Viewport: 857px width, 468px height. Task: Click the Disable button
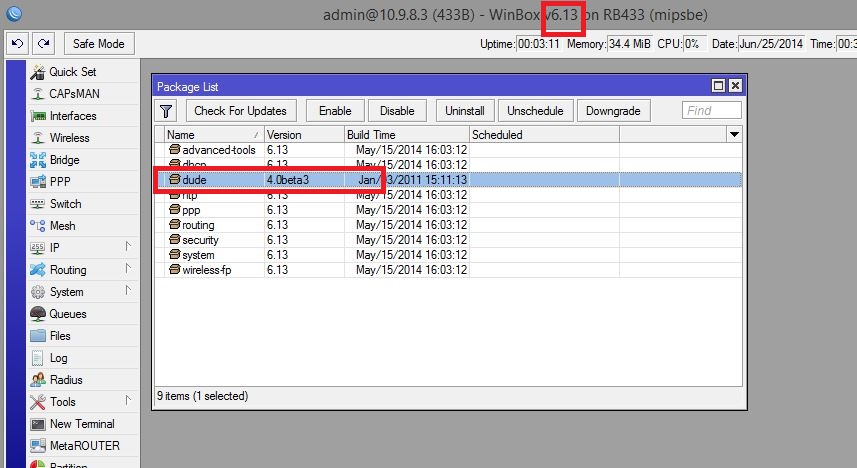pos(397,111)
